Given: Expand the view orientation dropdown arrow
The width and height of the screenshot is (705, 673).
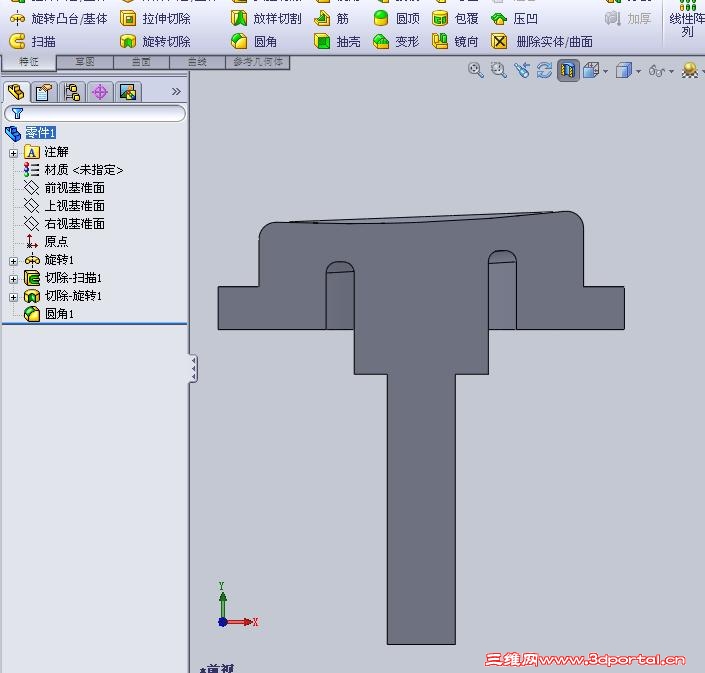Looking at the screenshot, I should [606, 71].
